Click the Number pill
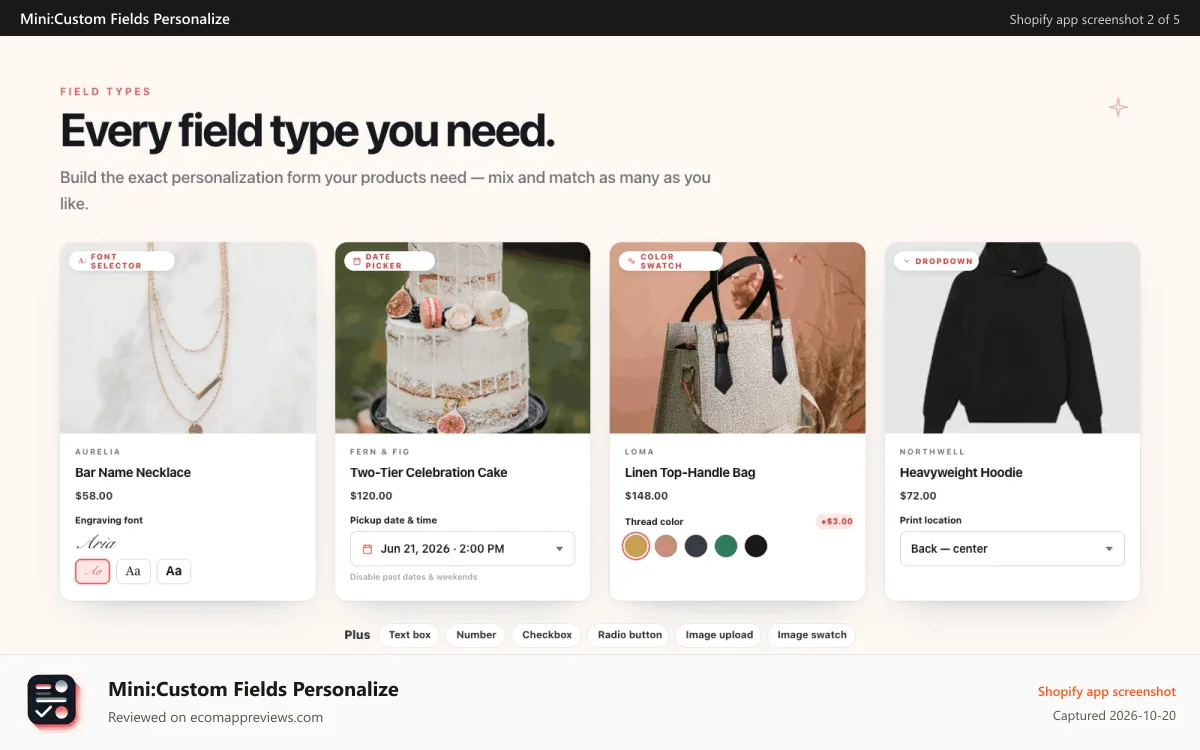The width and height of the screenshot is (1200, 750). 476,635
